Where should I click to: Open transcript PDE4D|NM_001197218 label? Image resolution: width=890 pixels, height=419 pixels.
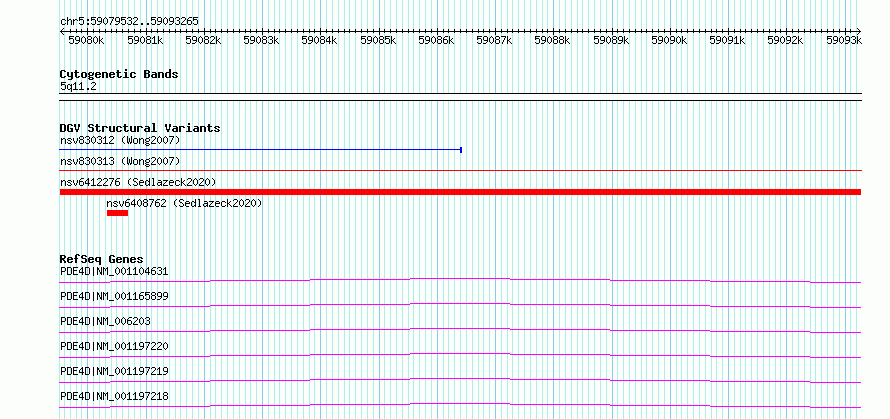tap(114, 396)
